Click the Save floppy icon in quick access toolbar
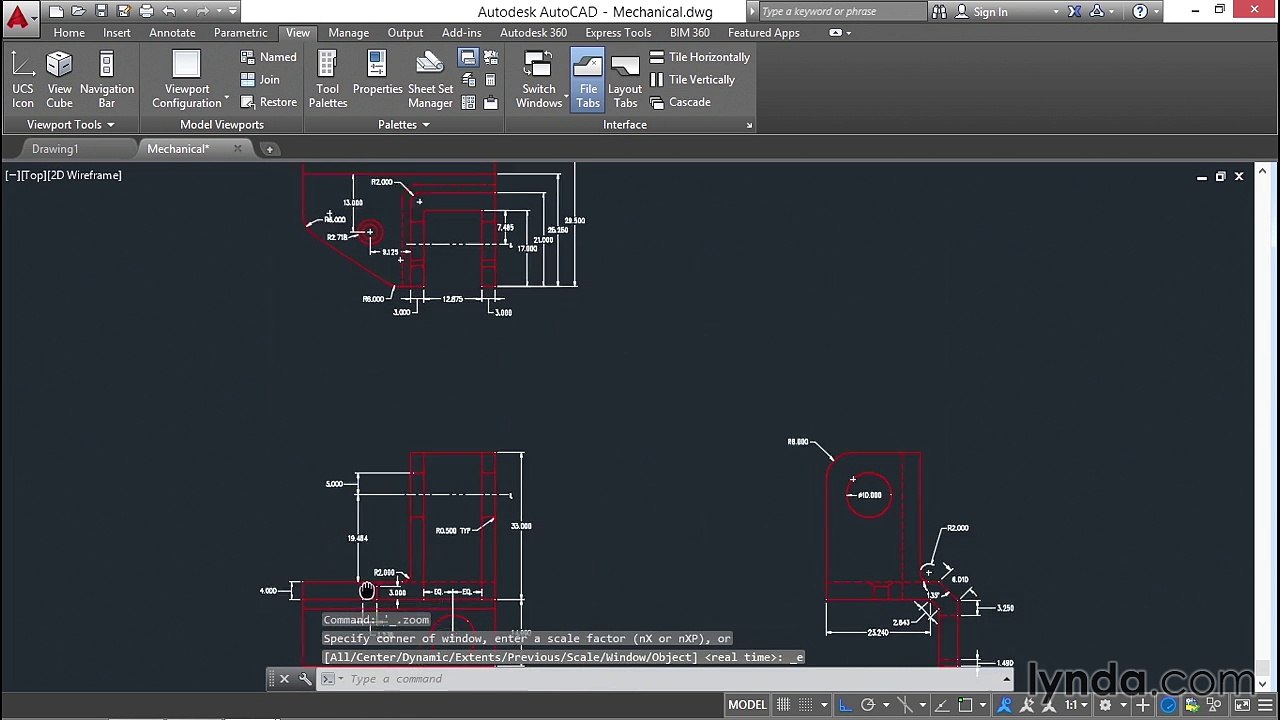Viewport: 1280px width, 720px height. (101, 11)
